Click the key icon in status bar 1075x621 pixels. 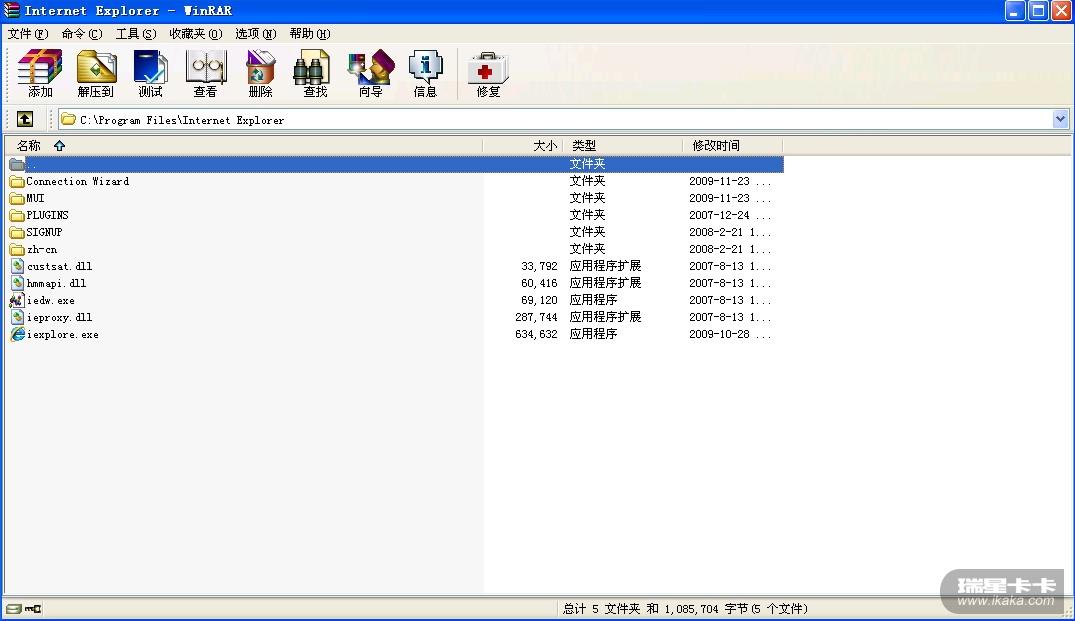click(x=33, y=609)
